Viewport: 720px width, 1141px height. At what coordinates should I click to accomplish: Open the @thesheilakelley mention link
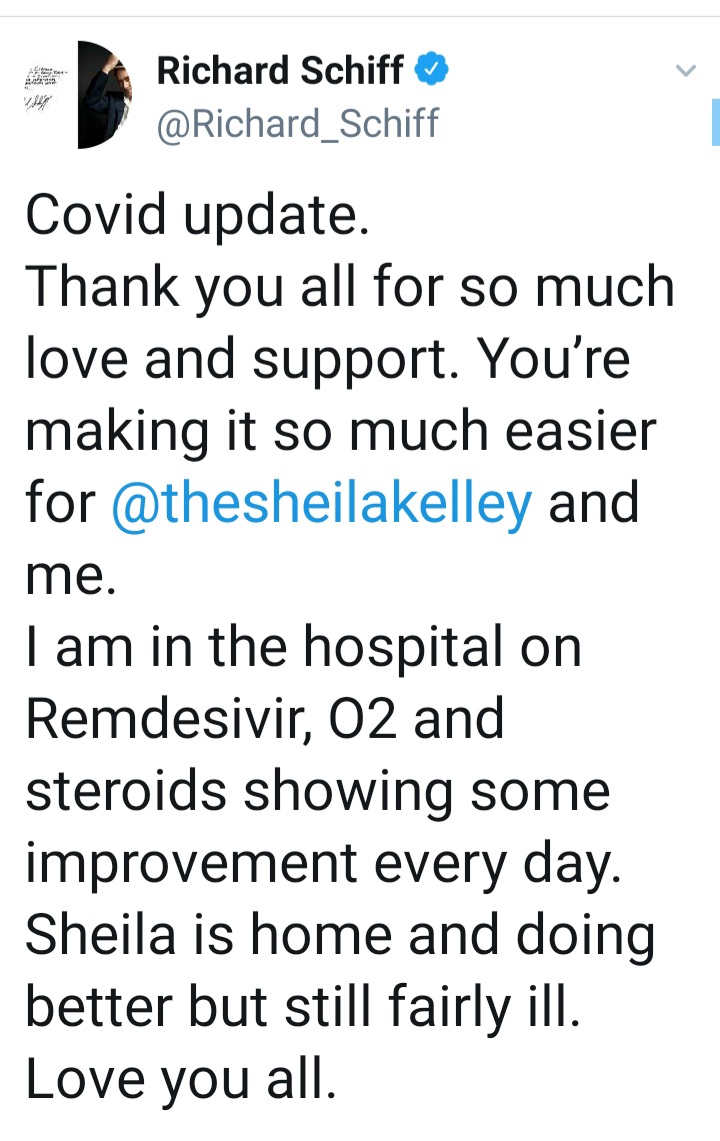pyautogui.click(x=322, y=505)
